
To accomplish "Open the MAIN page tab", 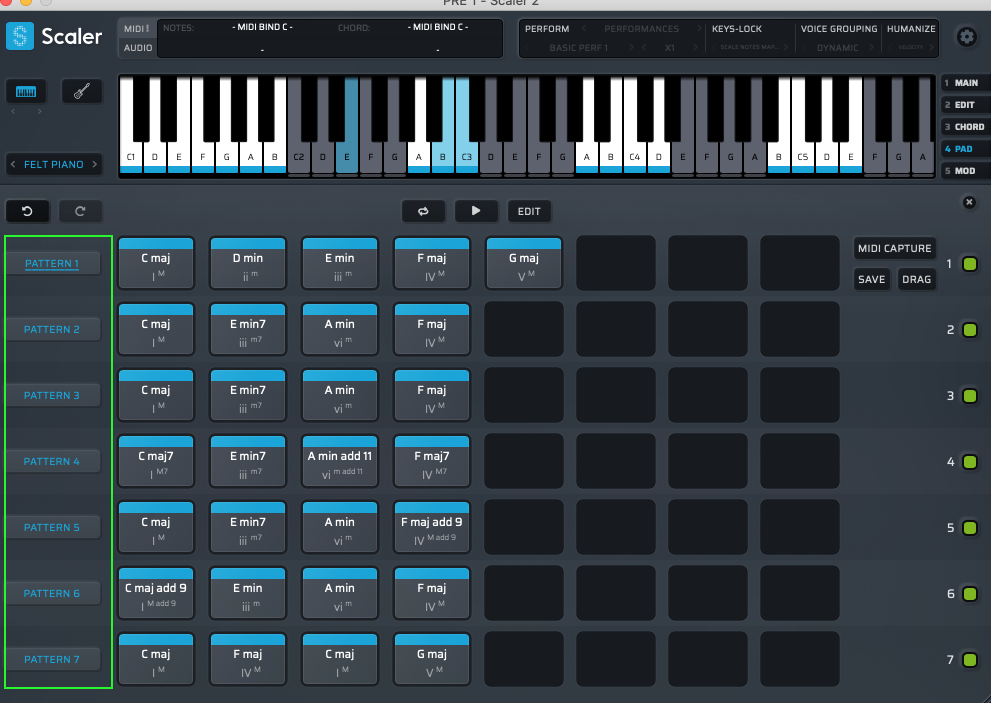I will pos(965,83).
